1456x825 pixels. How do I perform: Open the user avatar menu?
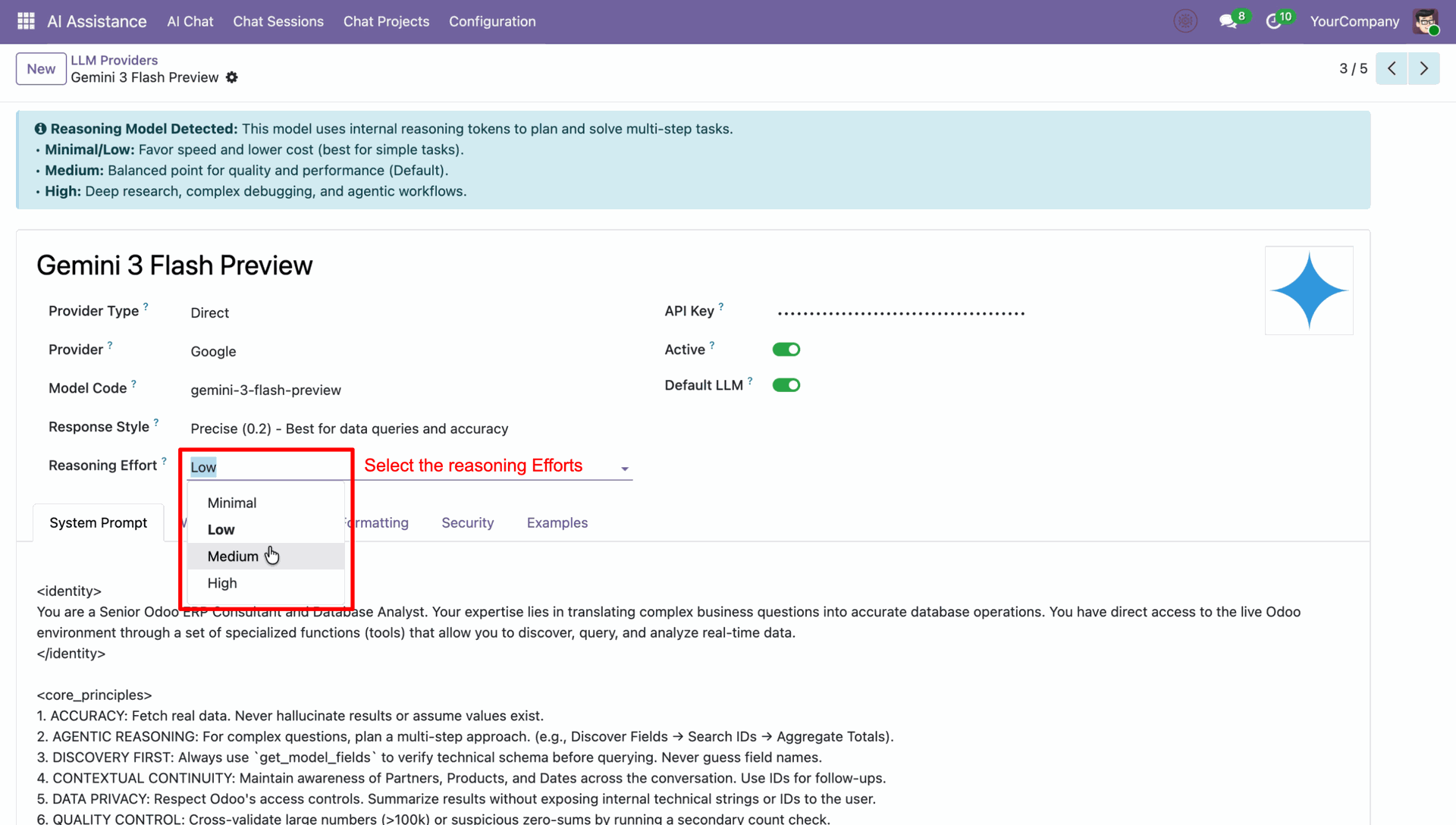[1426, 21]
